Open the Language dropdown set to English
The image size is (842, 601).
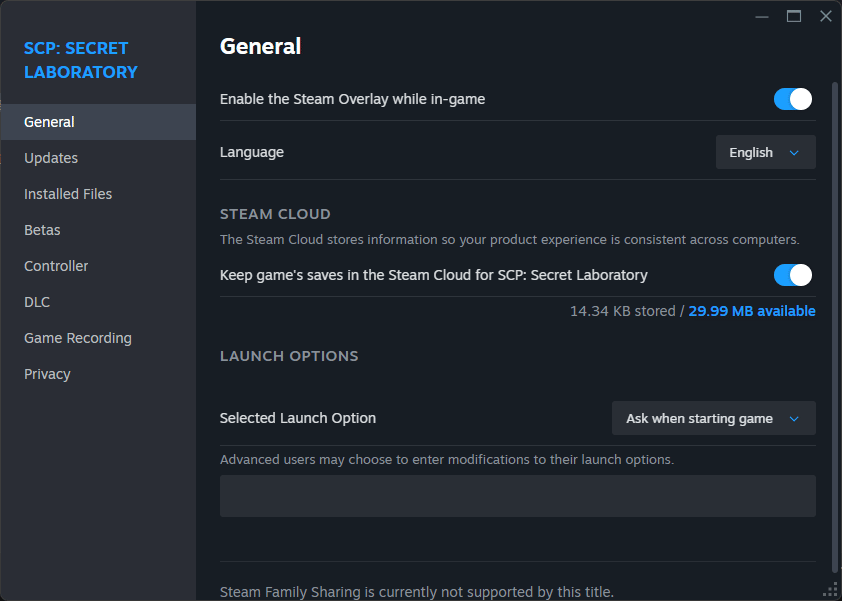(x=765, y=153)
